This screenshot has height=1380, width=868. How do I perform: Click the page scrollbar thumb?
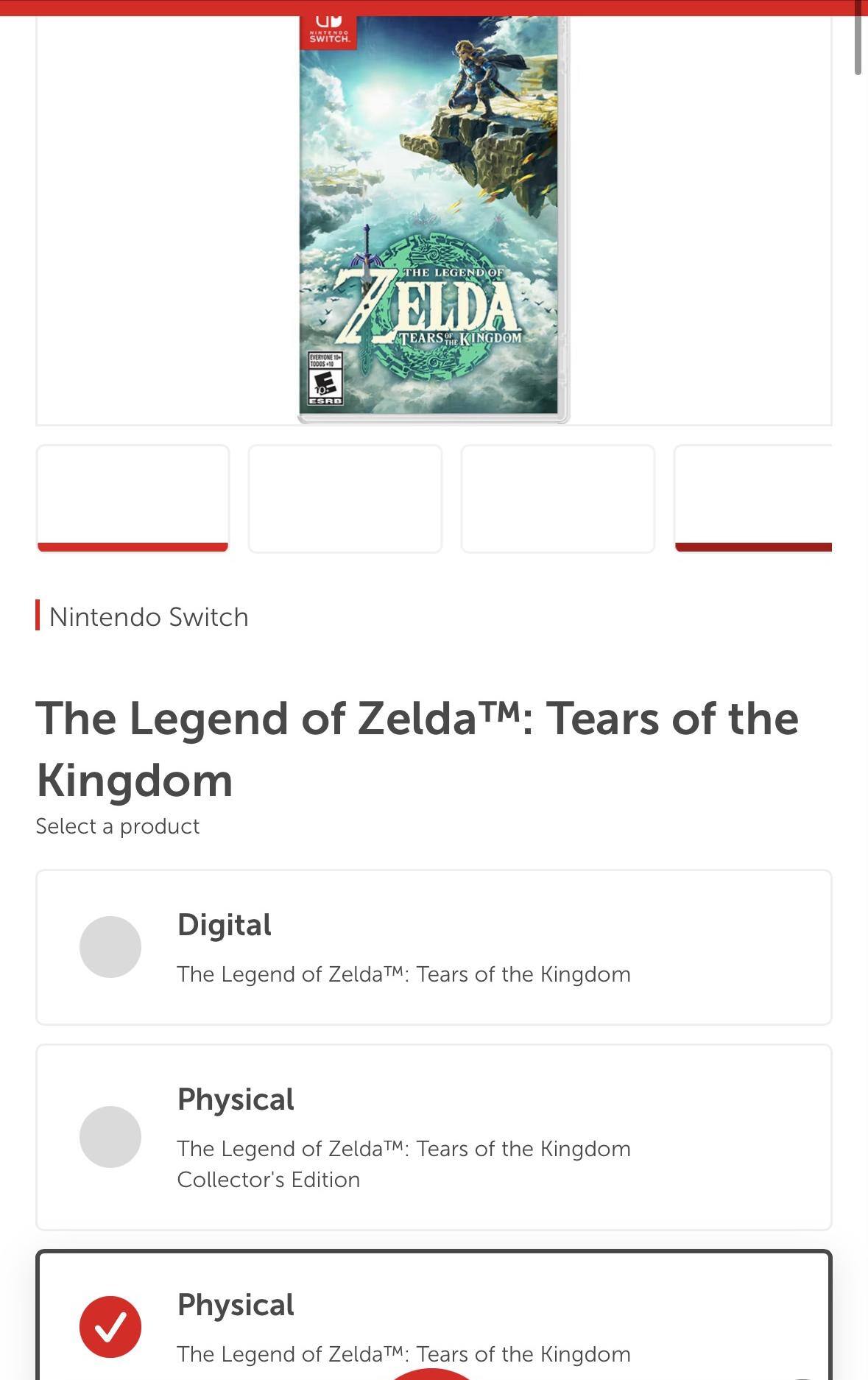pos(858,37)
